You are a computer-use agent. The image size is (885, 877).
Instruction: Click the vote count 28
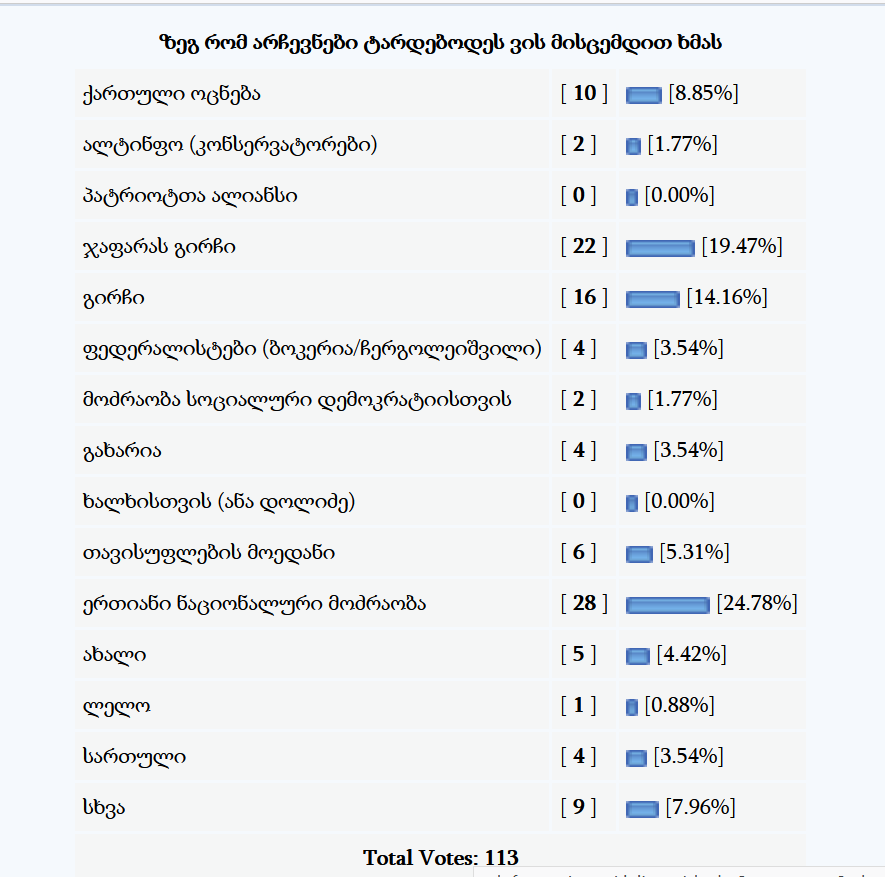584,603
